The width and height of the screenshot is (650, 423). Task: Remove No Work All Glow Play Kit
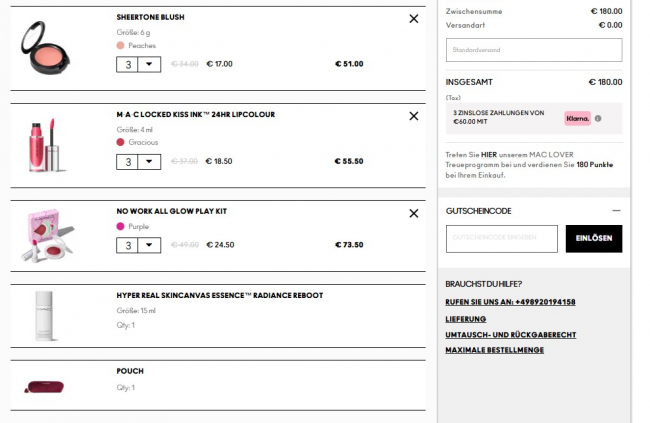click(414, 213)
